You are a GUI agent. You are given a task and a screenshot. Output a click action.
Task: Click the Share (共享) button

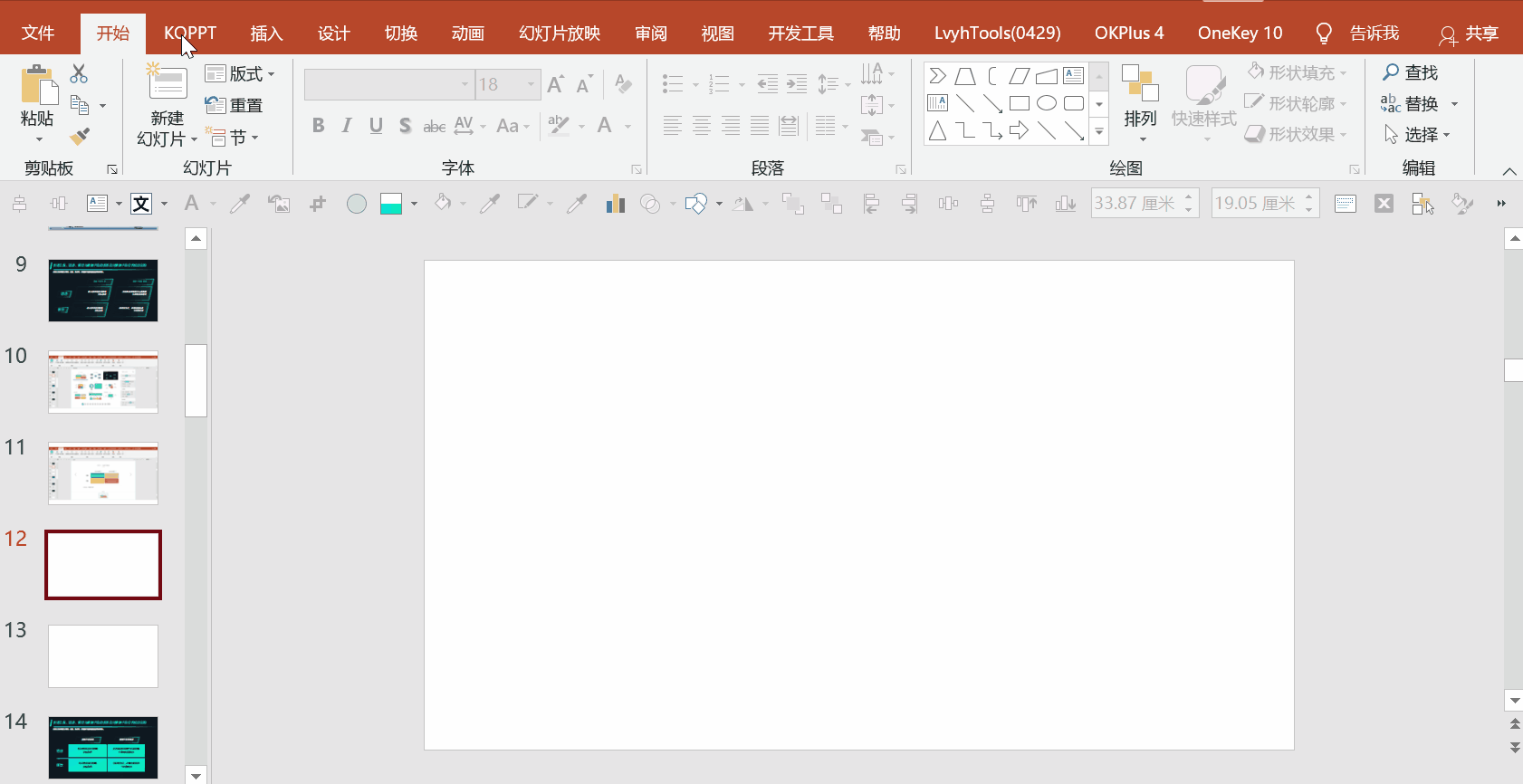[x=1469, y=33]
